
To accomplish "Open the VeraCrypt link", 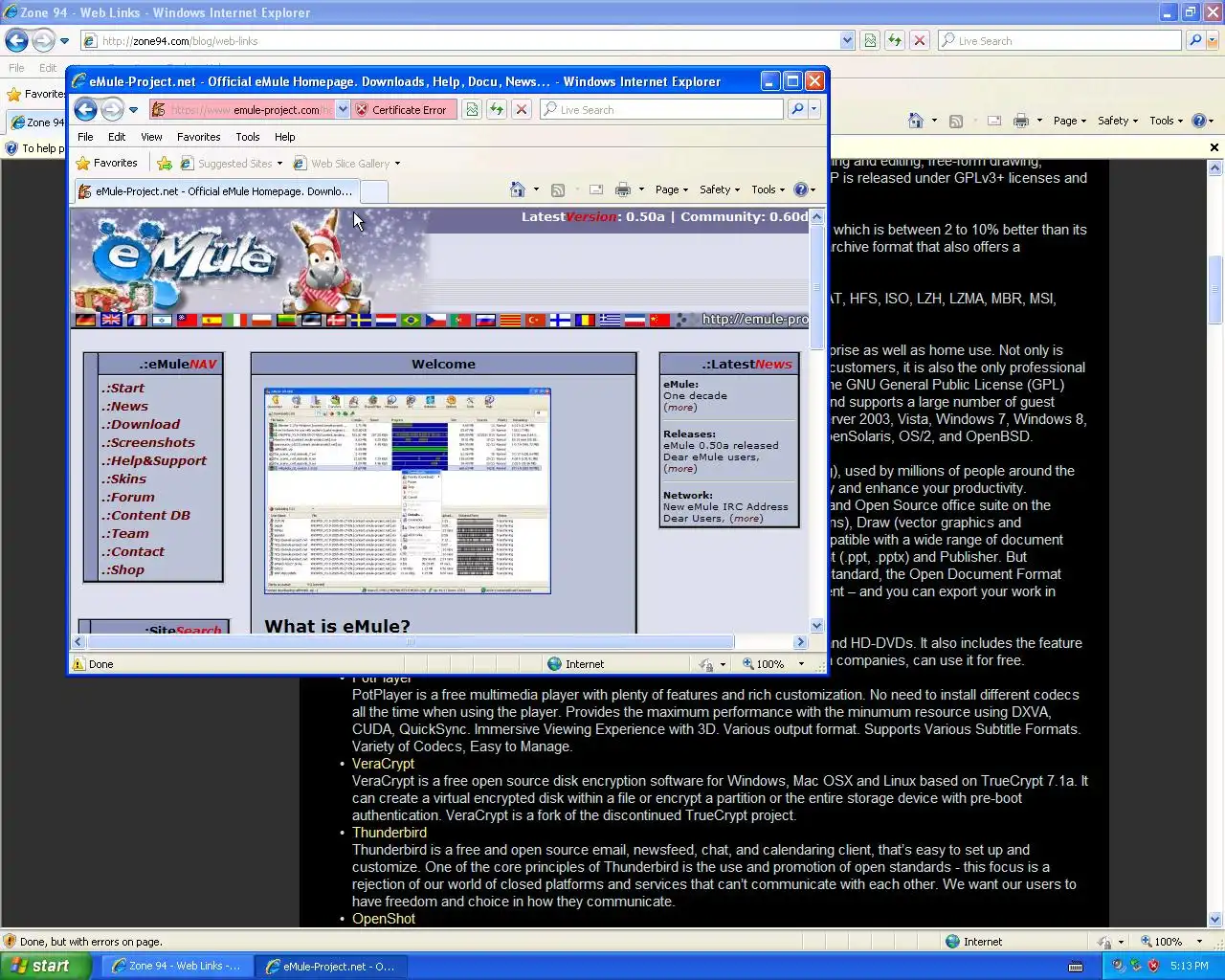I will (383, 764).
